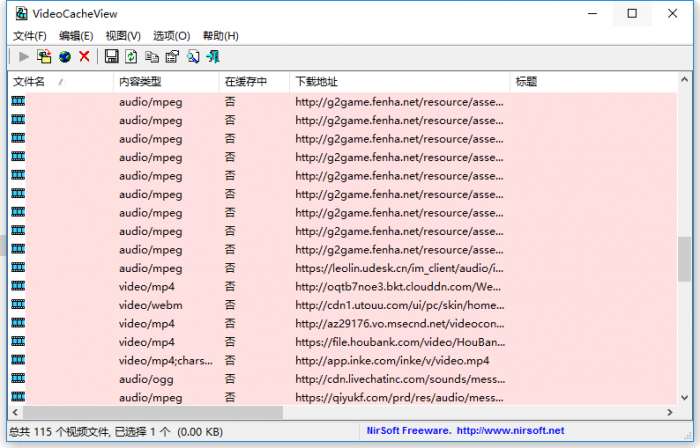The image size is (700, 448).
Task: Click the Exit toolbar icon
Action: (213, 57)
